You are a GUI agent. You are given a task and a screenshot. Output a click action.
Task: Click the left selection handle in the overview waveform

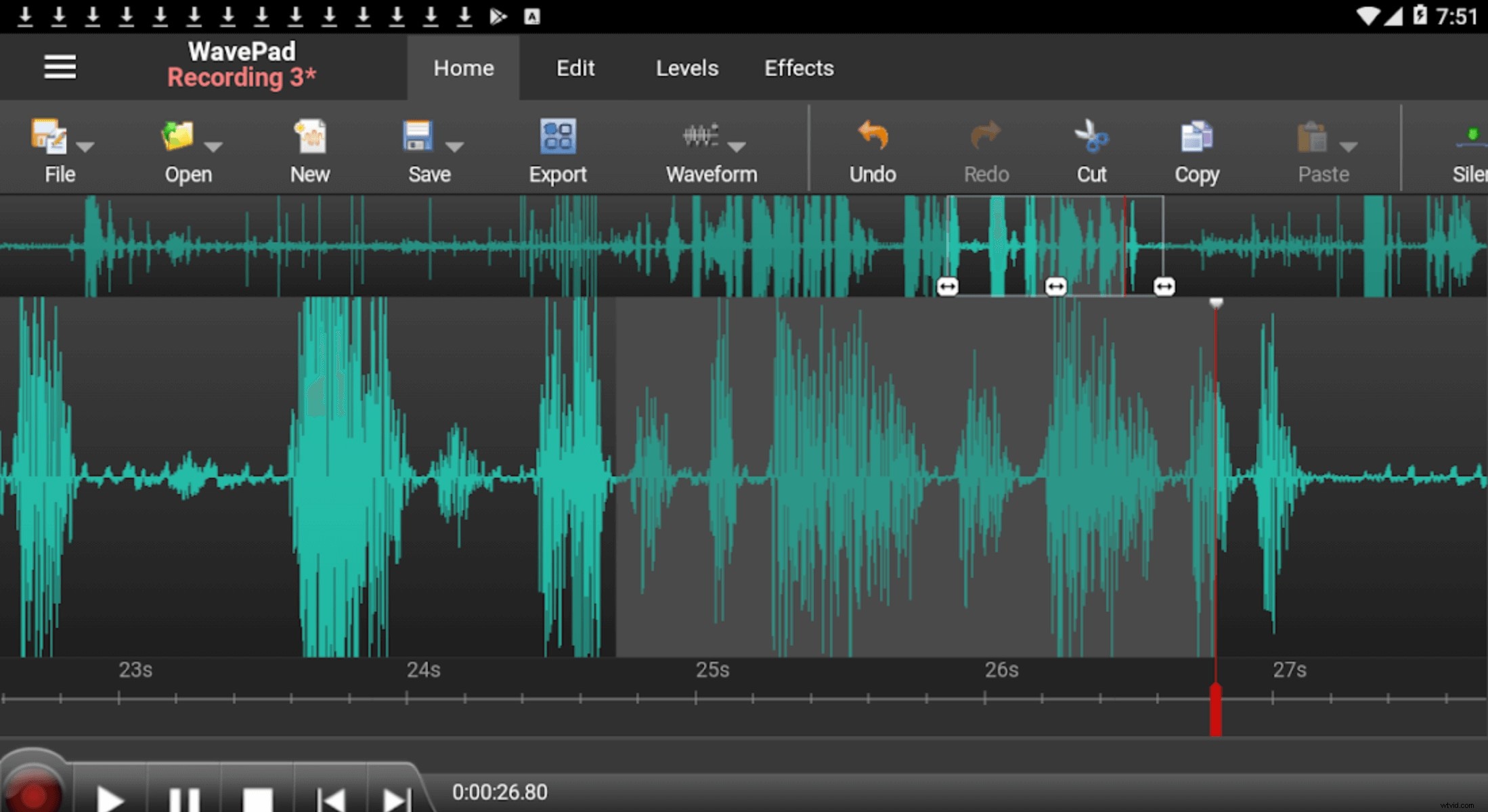[x=948, y=286]
